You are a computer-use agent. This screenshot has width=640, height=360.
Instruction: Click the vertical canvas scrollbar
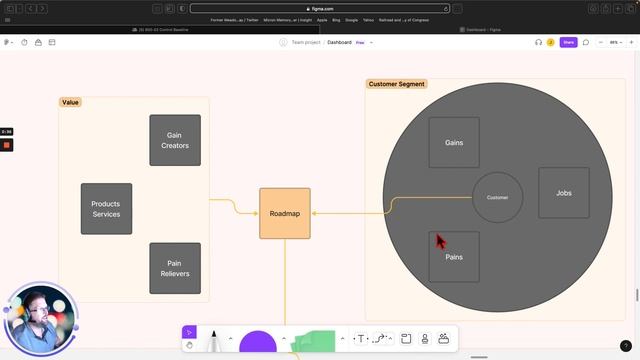pyautogui.click(x=637, y=295)
